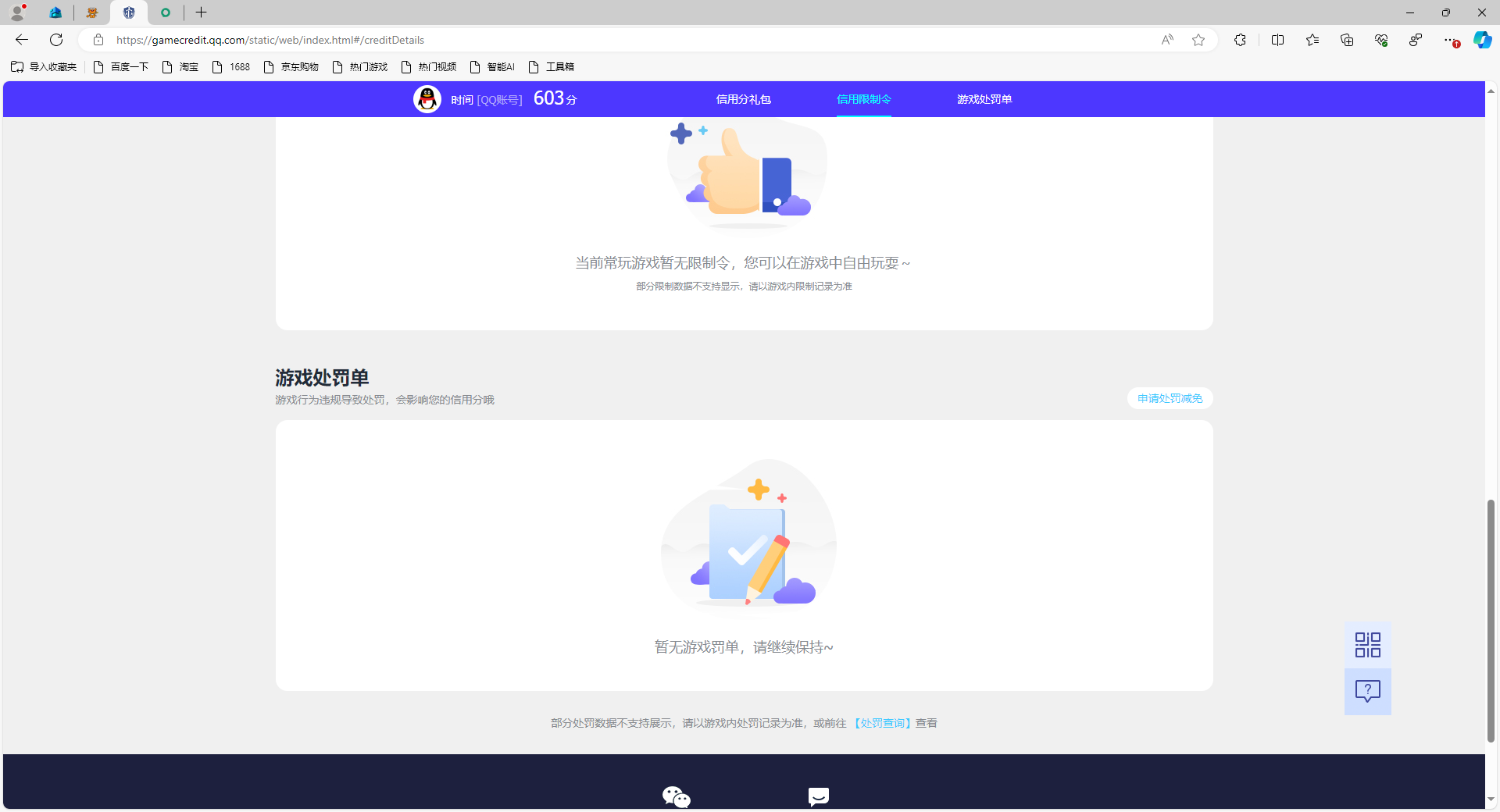Screen dimensions: 1500x812
Task: Open 百度一下 bookmark
Action: coord(121,67)
